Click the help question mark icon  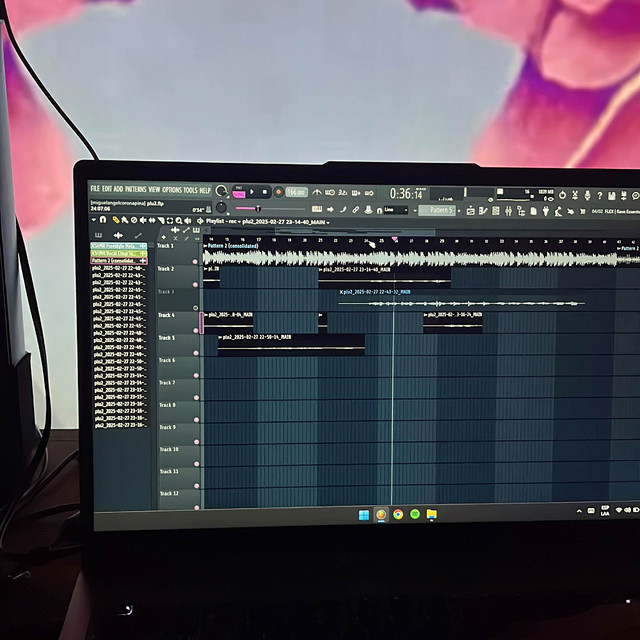599,196
